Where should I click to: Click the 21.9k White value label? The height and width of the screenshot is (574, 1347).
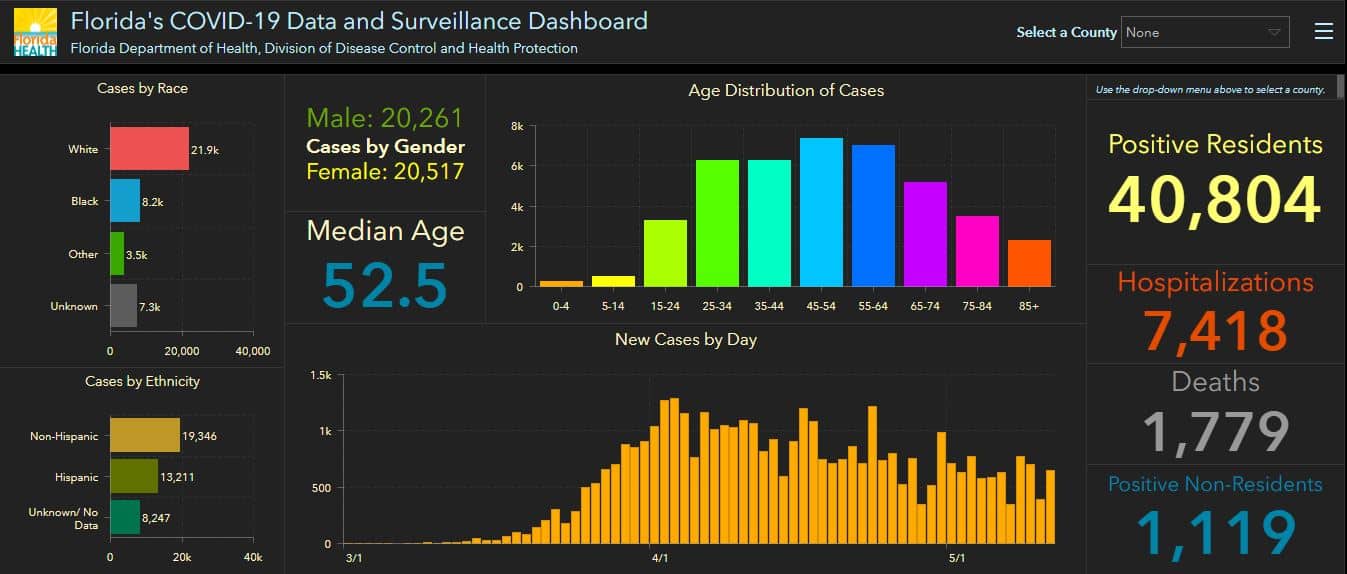(x=205, y=149)
